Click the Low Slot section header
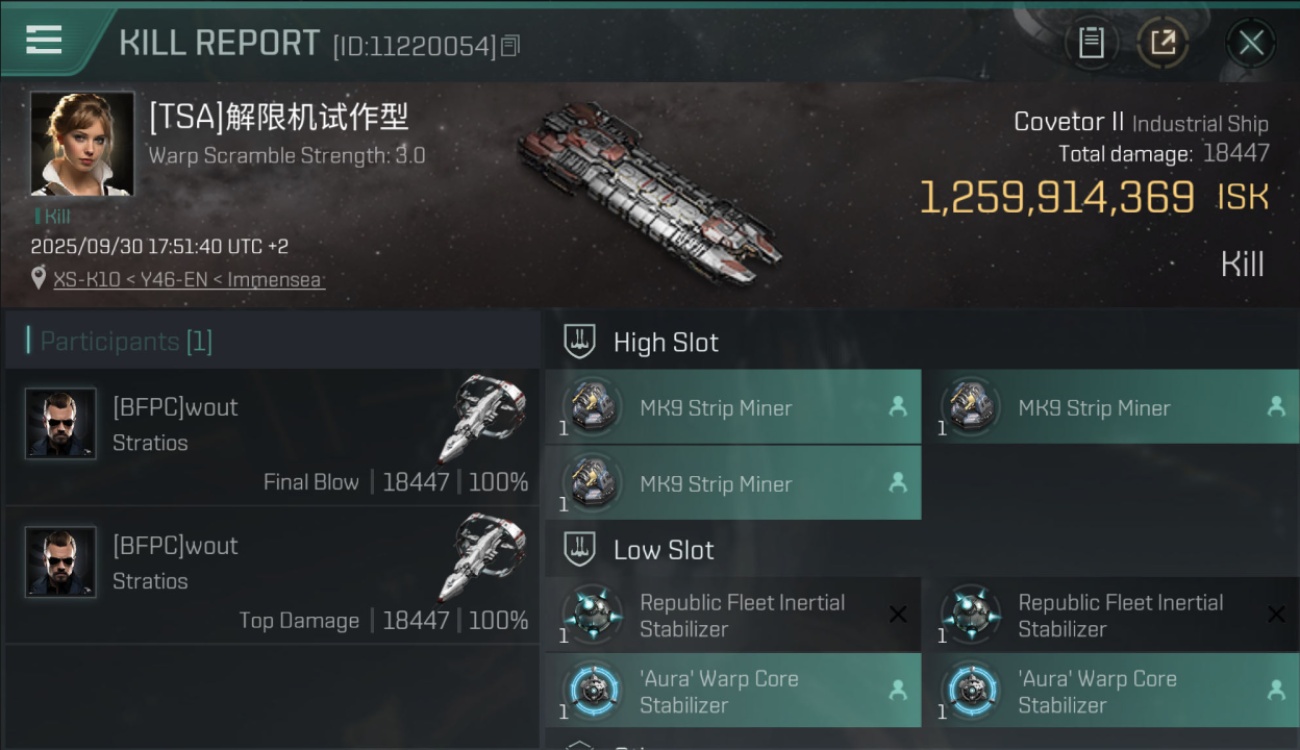Screen dimensions: 1300x750 pyautogui.click(x=639, y=550)
